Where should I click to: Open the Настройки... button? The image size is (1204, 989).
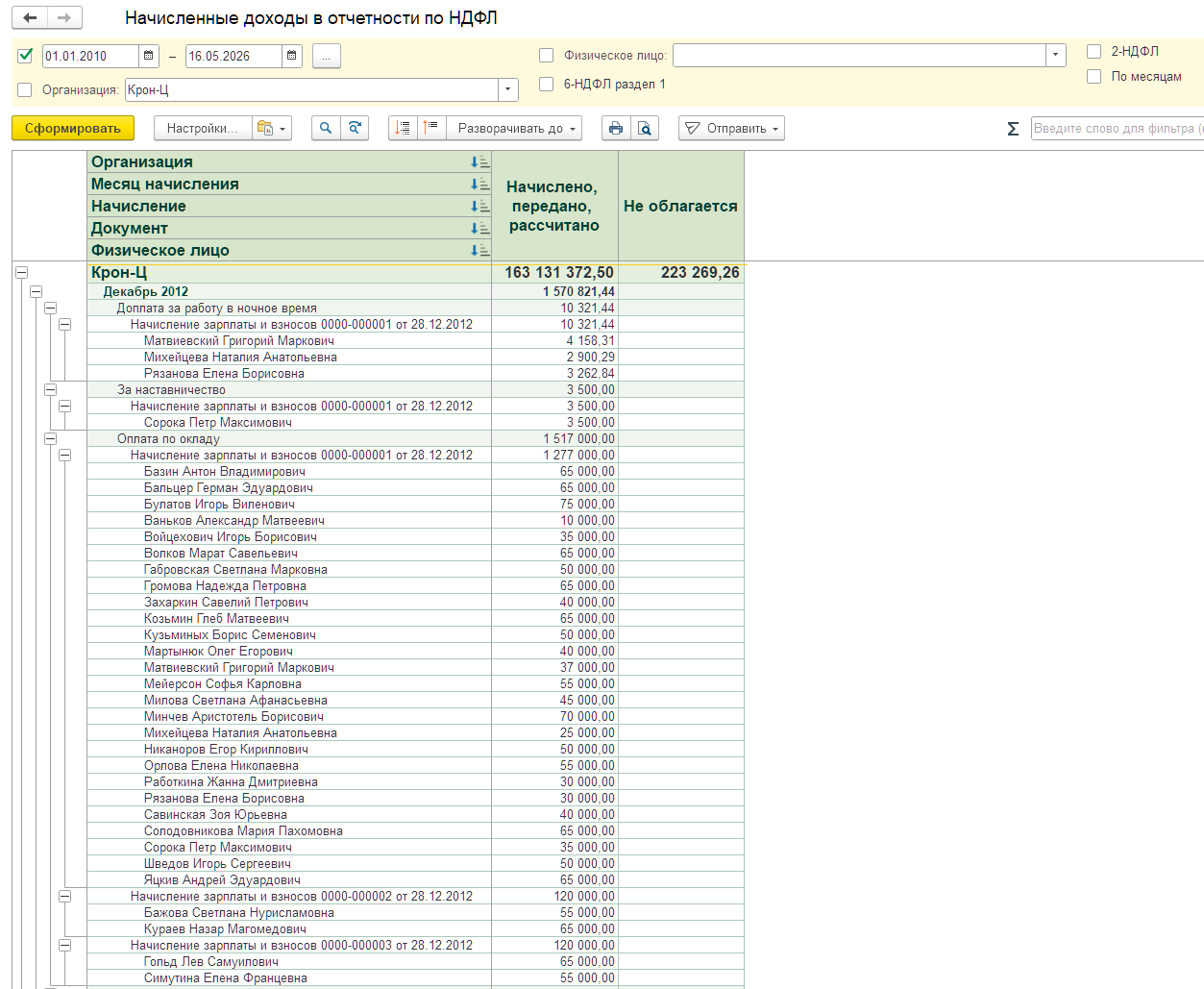point(203,128)
